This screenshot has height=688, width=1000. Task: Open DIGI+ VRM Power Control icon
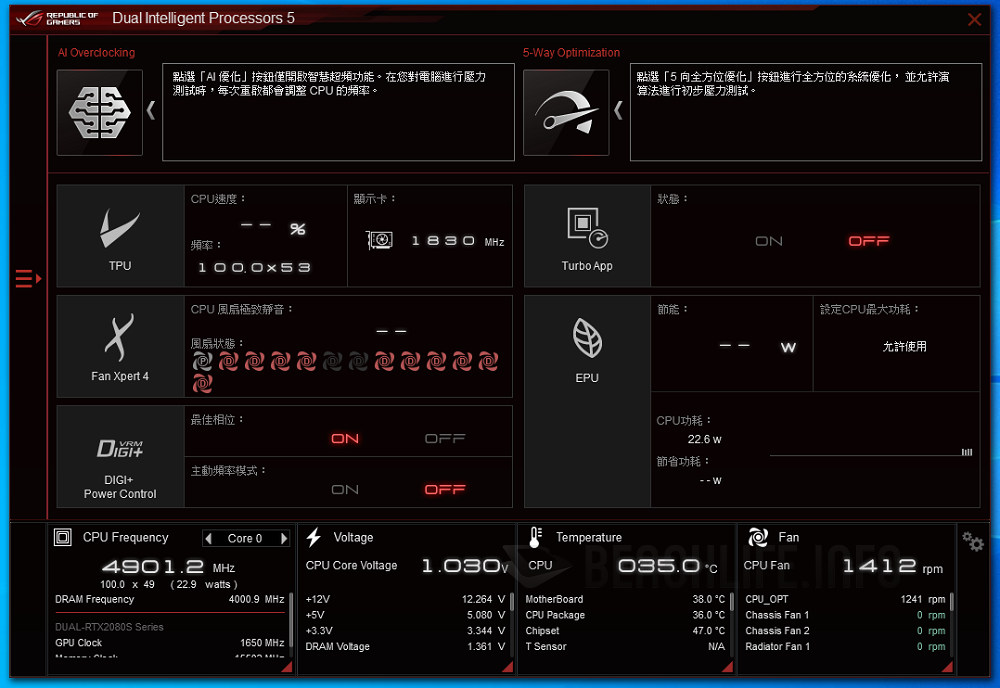(x=120, y=446)
